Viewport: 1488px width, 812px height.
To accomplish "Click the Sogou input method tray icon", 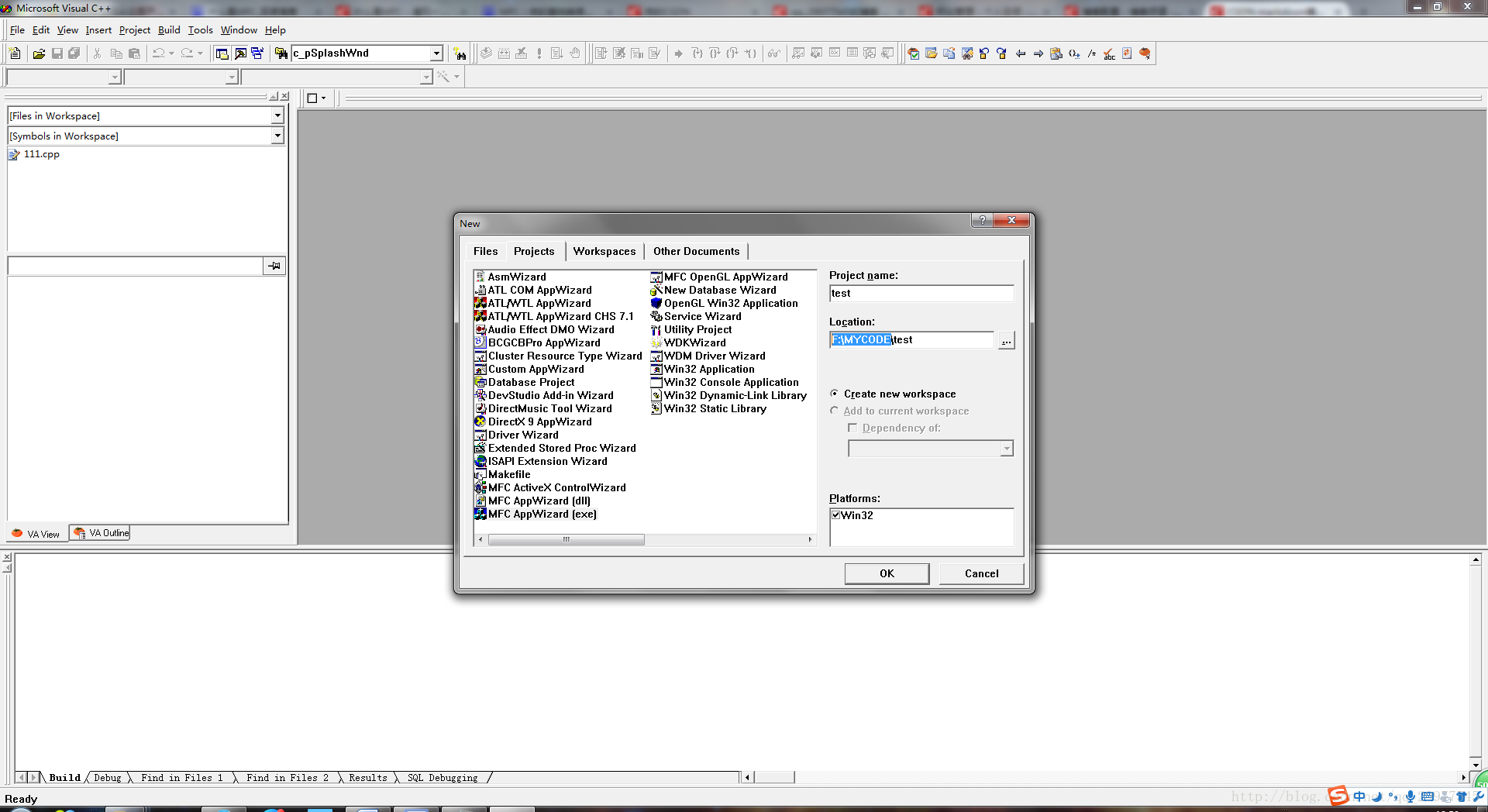I will coord(1338,796).
